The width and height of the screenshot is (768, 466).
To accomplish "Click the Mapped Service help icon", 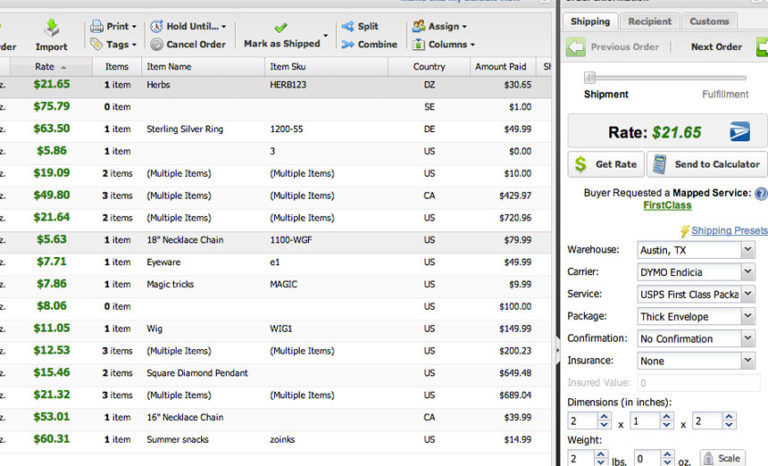I will [x=761, y=193].
